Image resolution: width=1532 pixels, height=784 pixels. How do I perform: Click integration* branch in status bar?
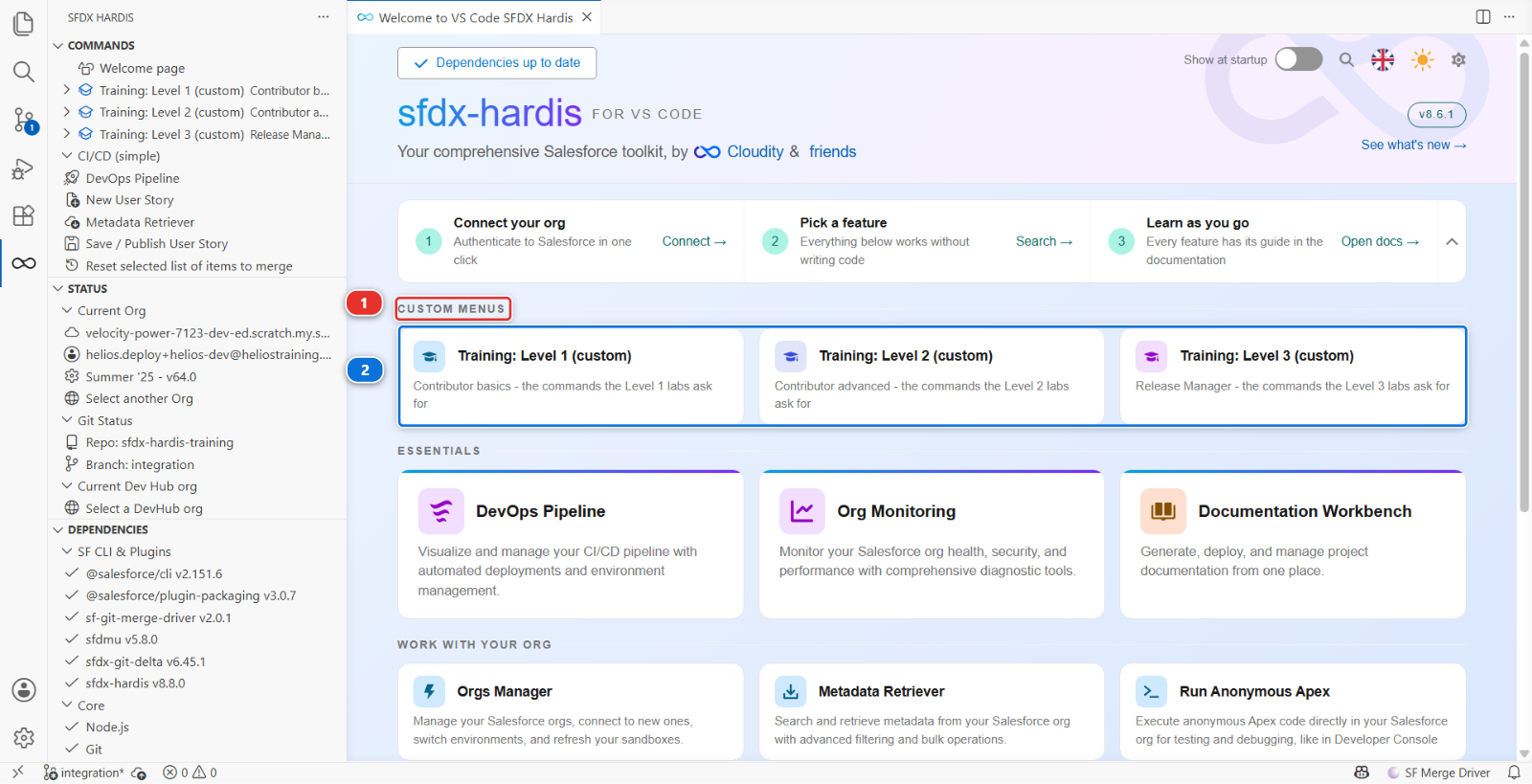click(84, 773)
